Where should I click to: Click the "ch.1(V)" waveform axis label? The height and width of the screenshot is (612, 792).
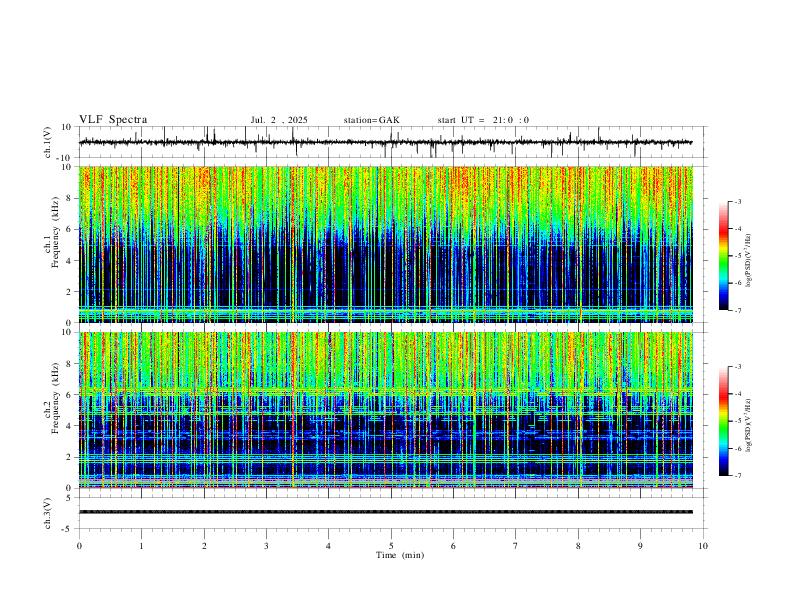coord(48,142)
